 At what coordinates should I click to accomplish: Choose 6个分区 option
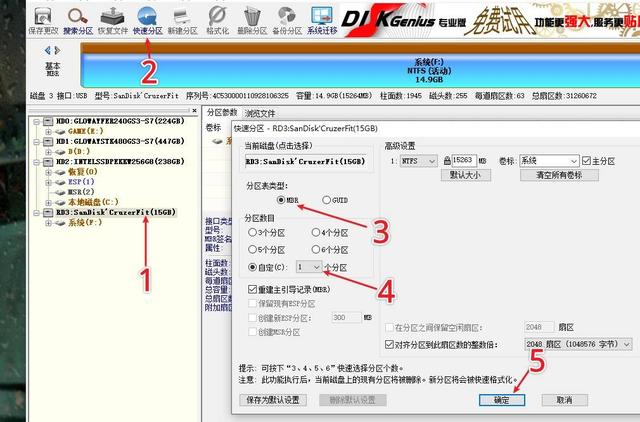click(x=316, y=249)
